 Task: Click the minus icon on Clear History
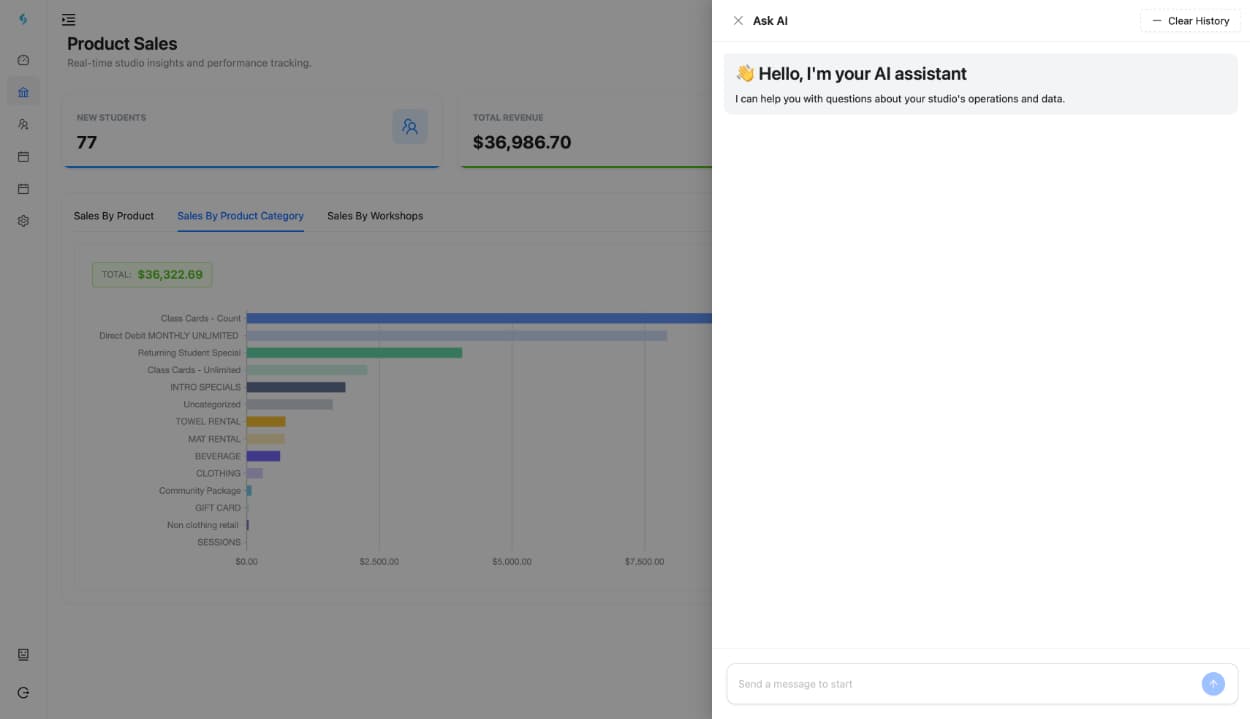tap(1157, 20)
